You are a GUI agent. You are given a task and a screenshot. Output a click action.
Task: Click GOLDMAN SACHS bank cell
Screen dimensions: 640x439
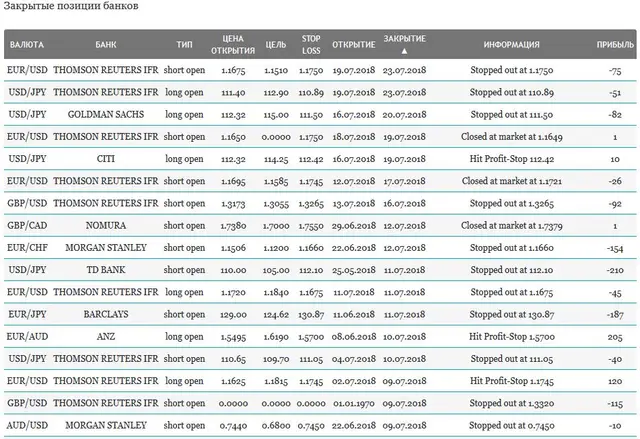pos(106,114)
